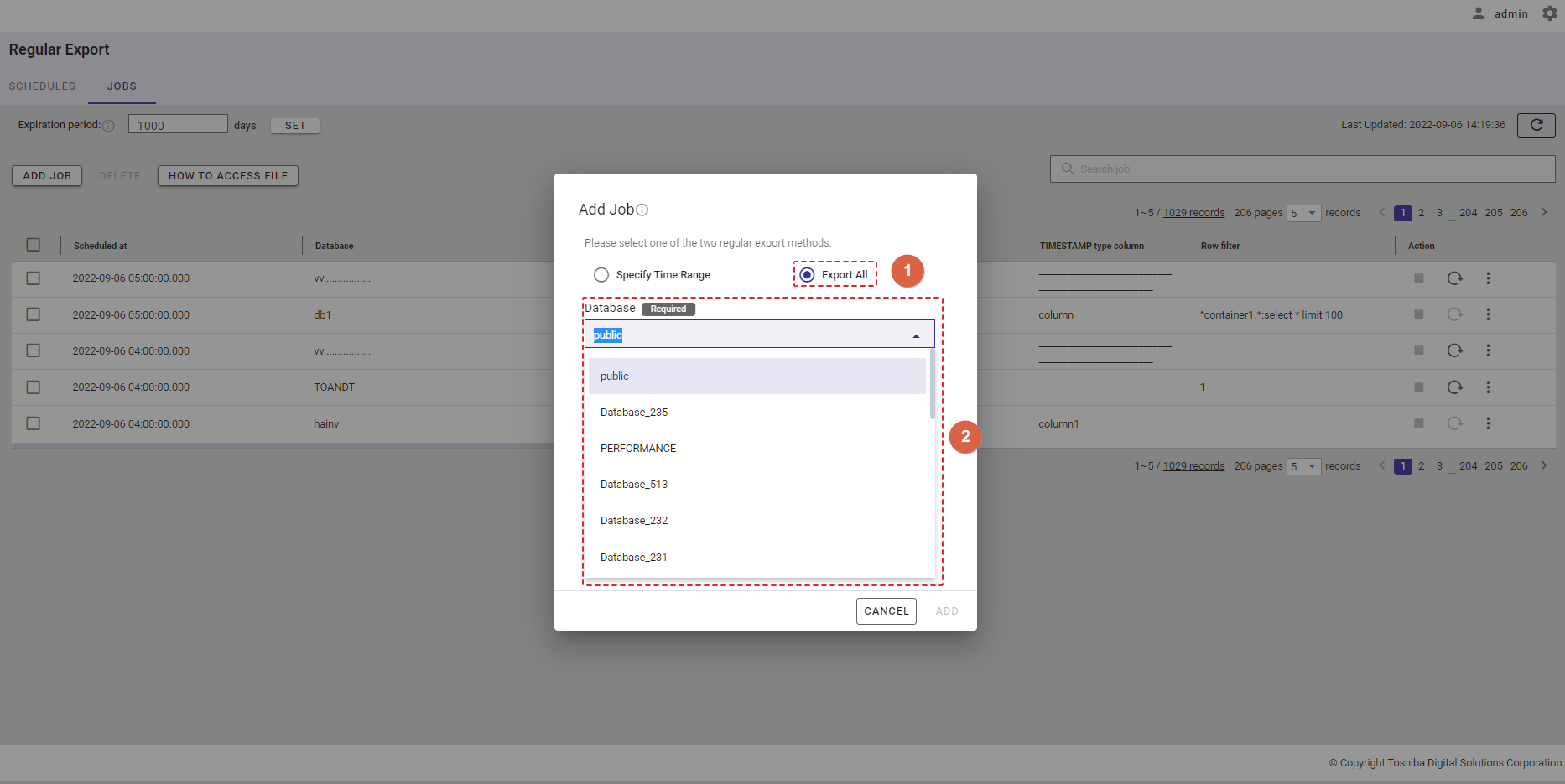The width and height of the screenshot is (1565, 784).
Task: Click the Add Job info icon
Action: (x=642, y=210)
